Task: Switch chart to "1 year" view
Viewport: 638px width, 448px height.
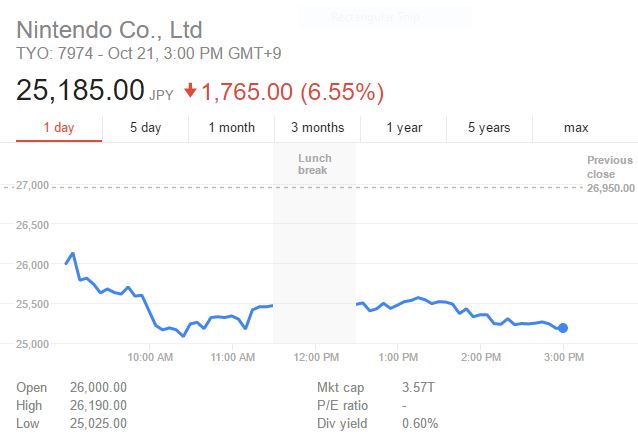Action: (x=404, y=127)
